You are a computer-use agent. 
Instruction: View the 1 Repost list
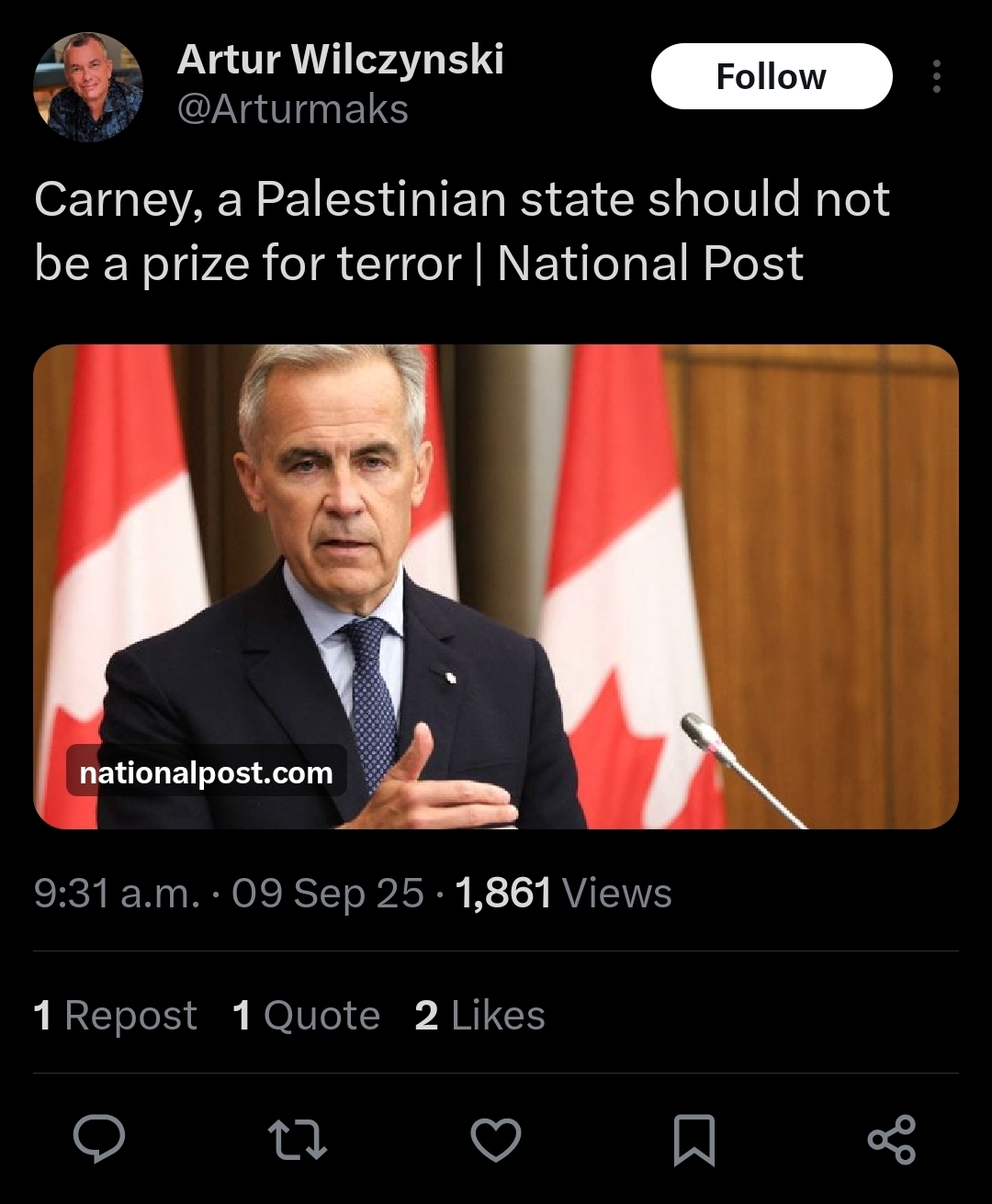point(115,1016)
